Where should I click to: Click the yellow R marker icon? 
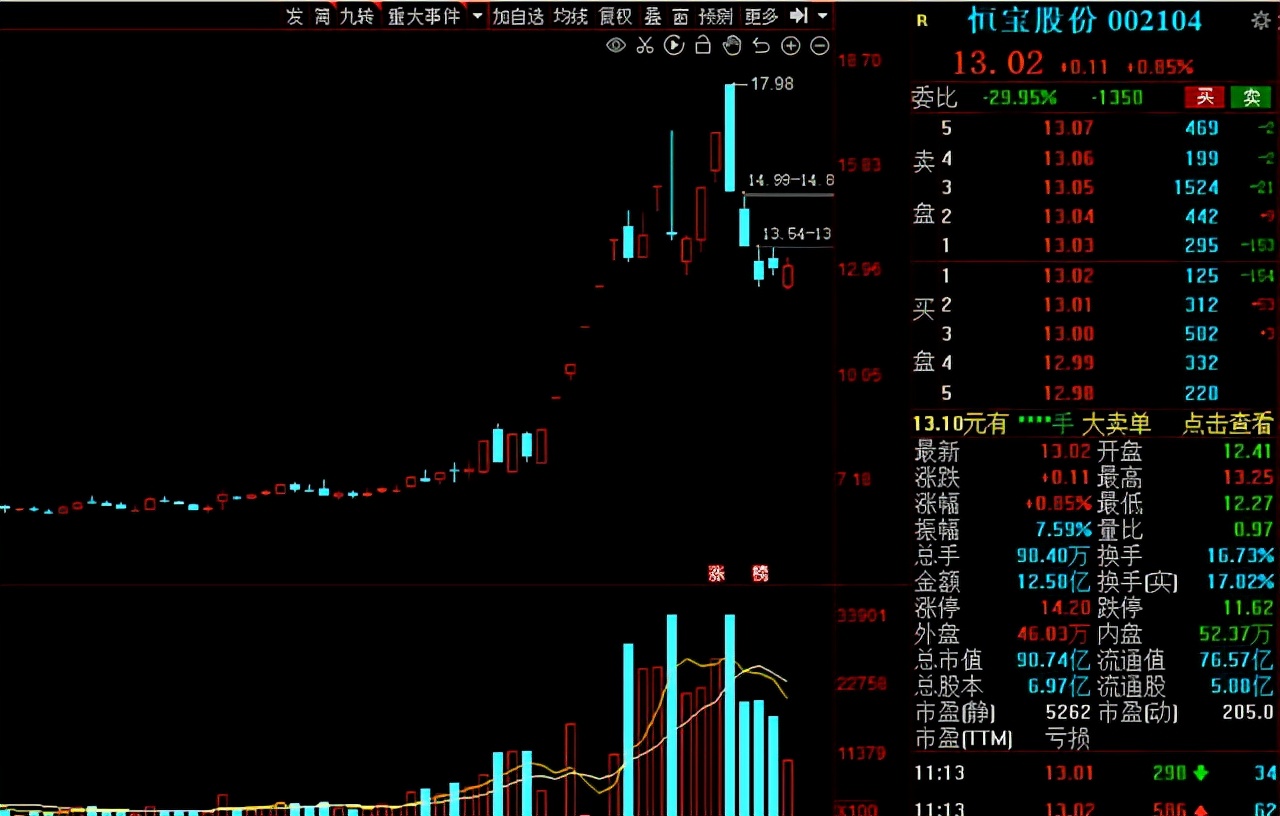(921, 20)
